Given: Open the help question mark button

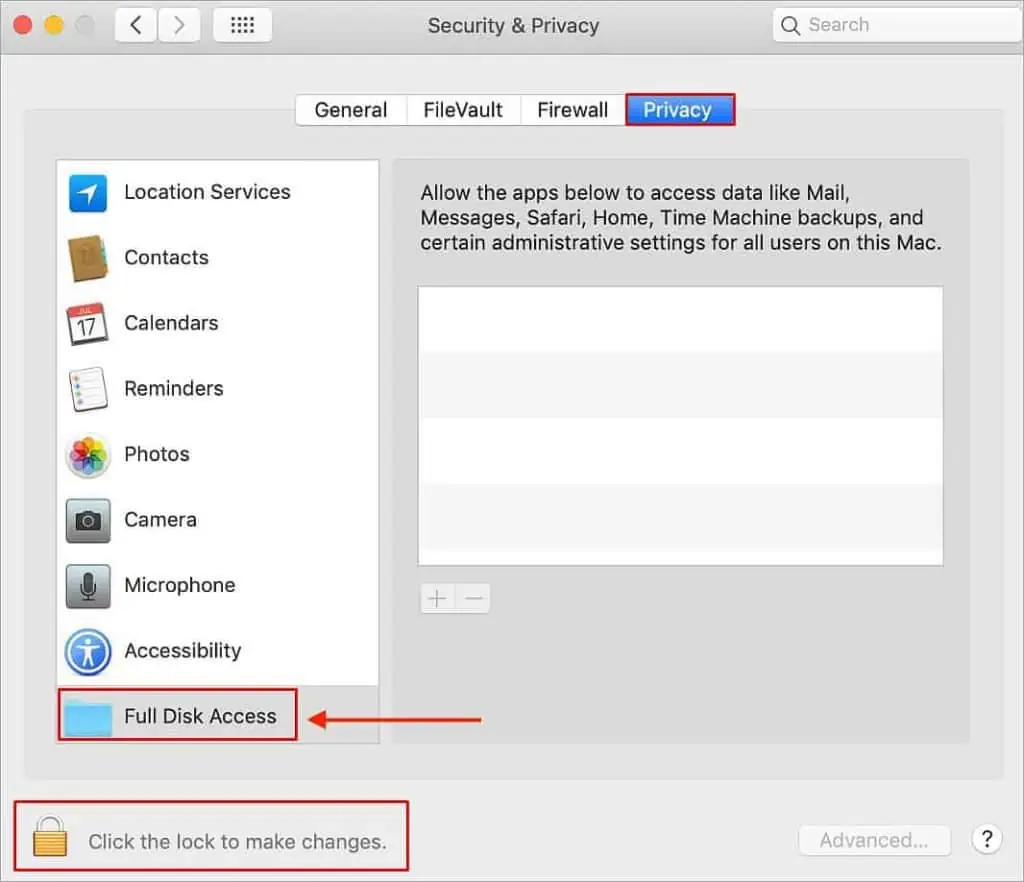Looking at the screenshot, I should [x=986, y=840].
